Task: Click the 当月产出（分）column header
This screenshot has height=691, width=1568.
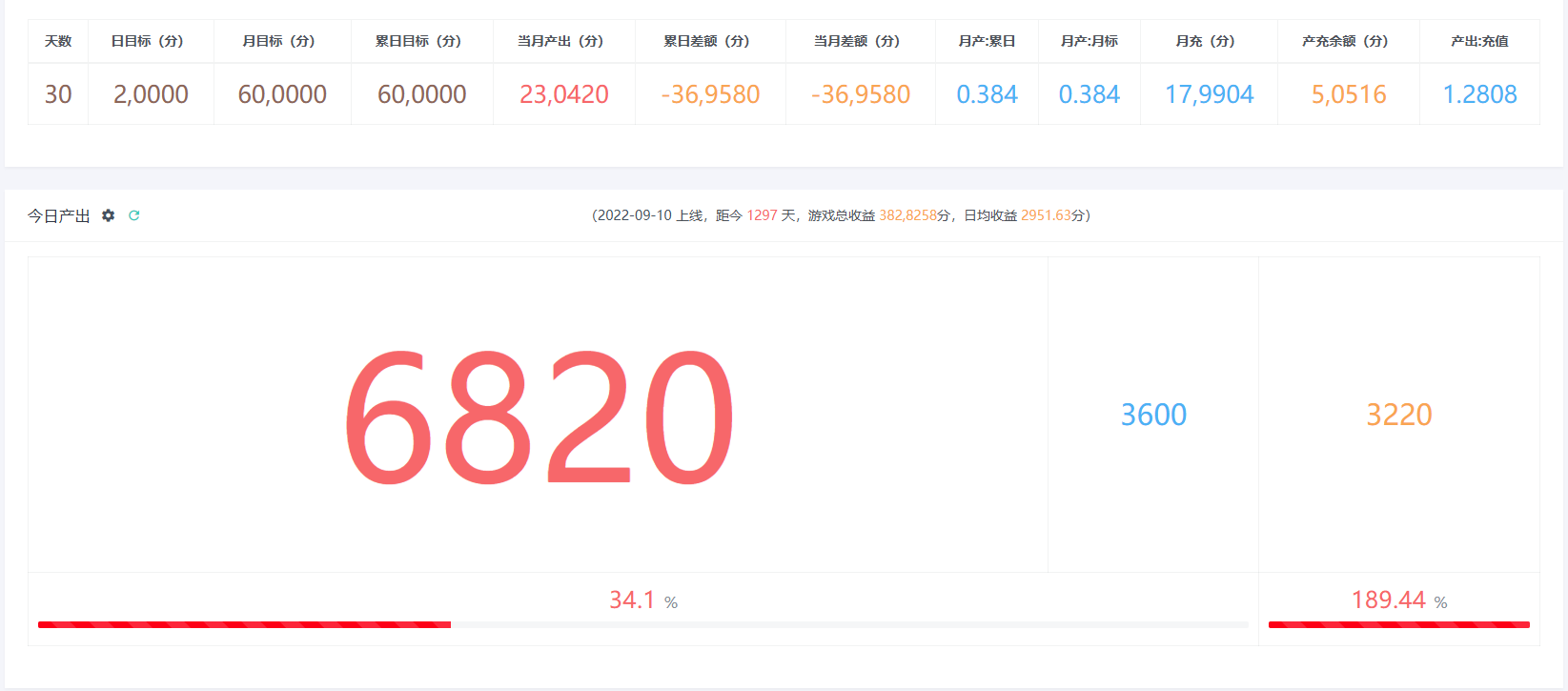Action: [560, 41]
